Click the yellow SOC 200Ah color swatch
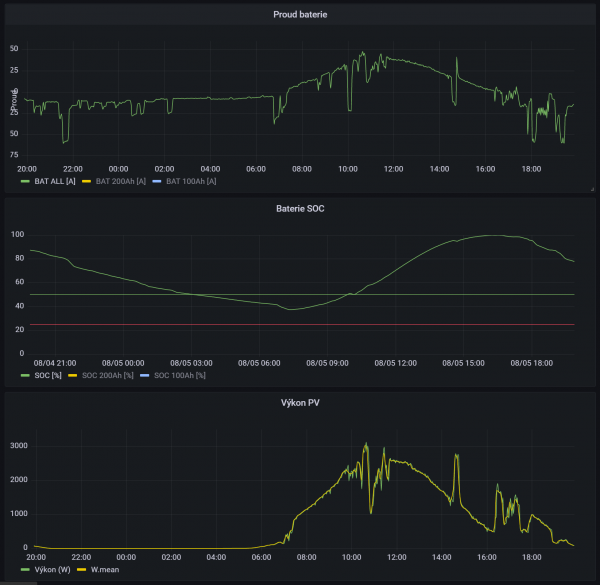Image resolution: width=600 pixels, height=585 pixels. [73, 375]
